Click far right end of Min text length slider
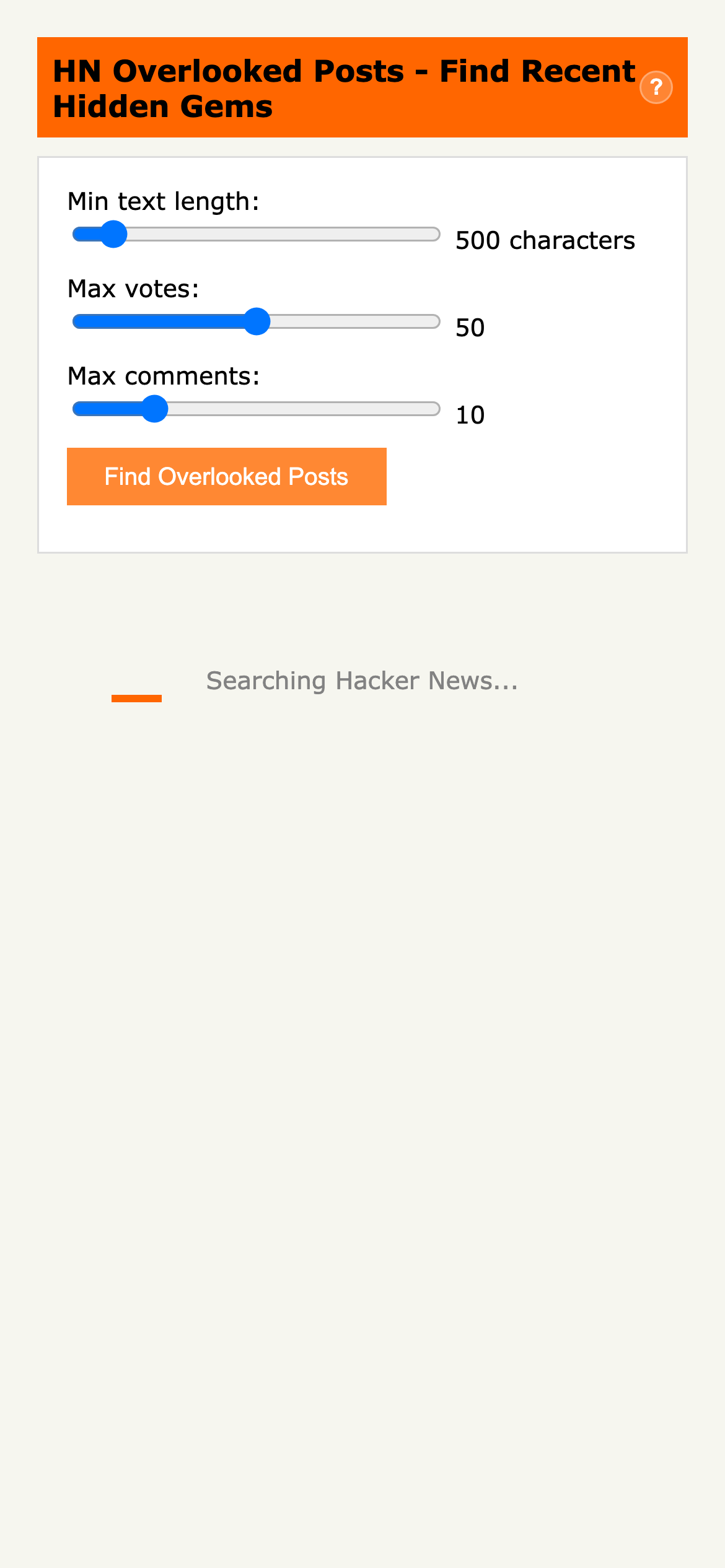725x1568 pixels. [435, 234]
